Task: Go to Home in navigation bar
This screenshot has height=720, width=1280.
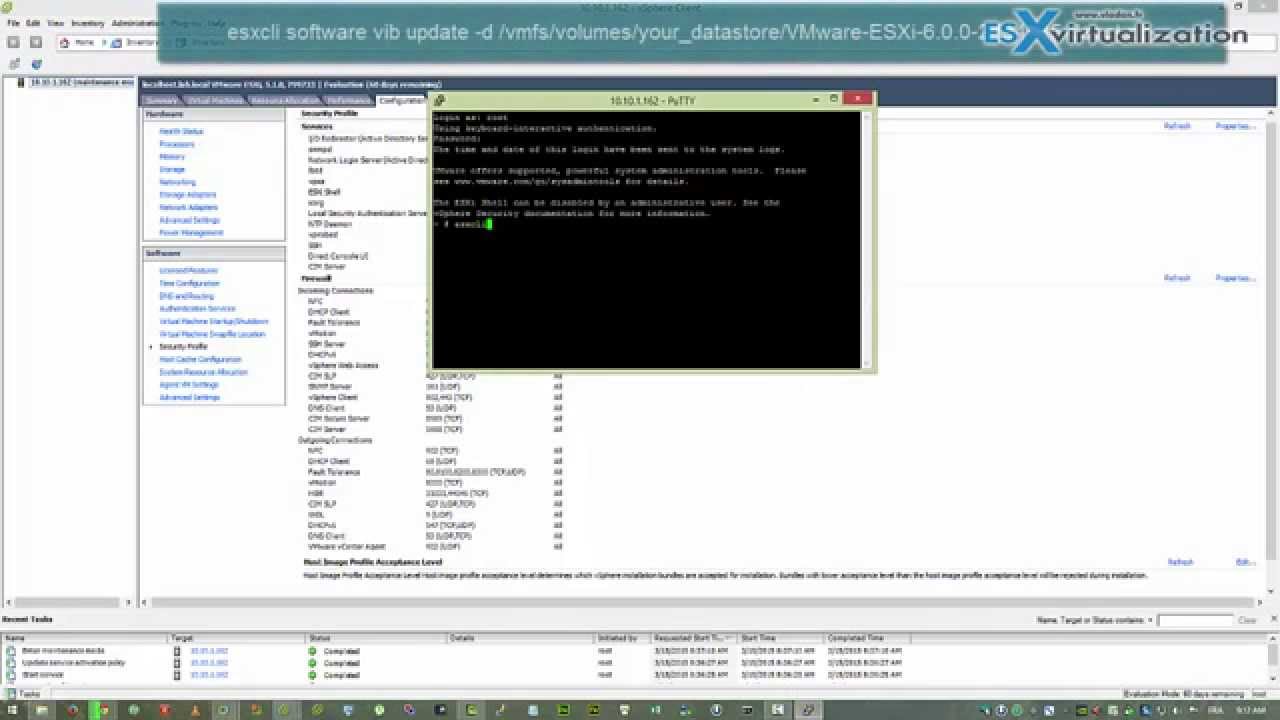Action: (79, 43)
